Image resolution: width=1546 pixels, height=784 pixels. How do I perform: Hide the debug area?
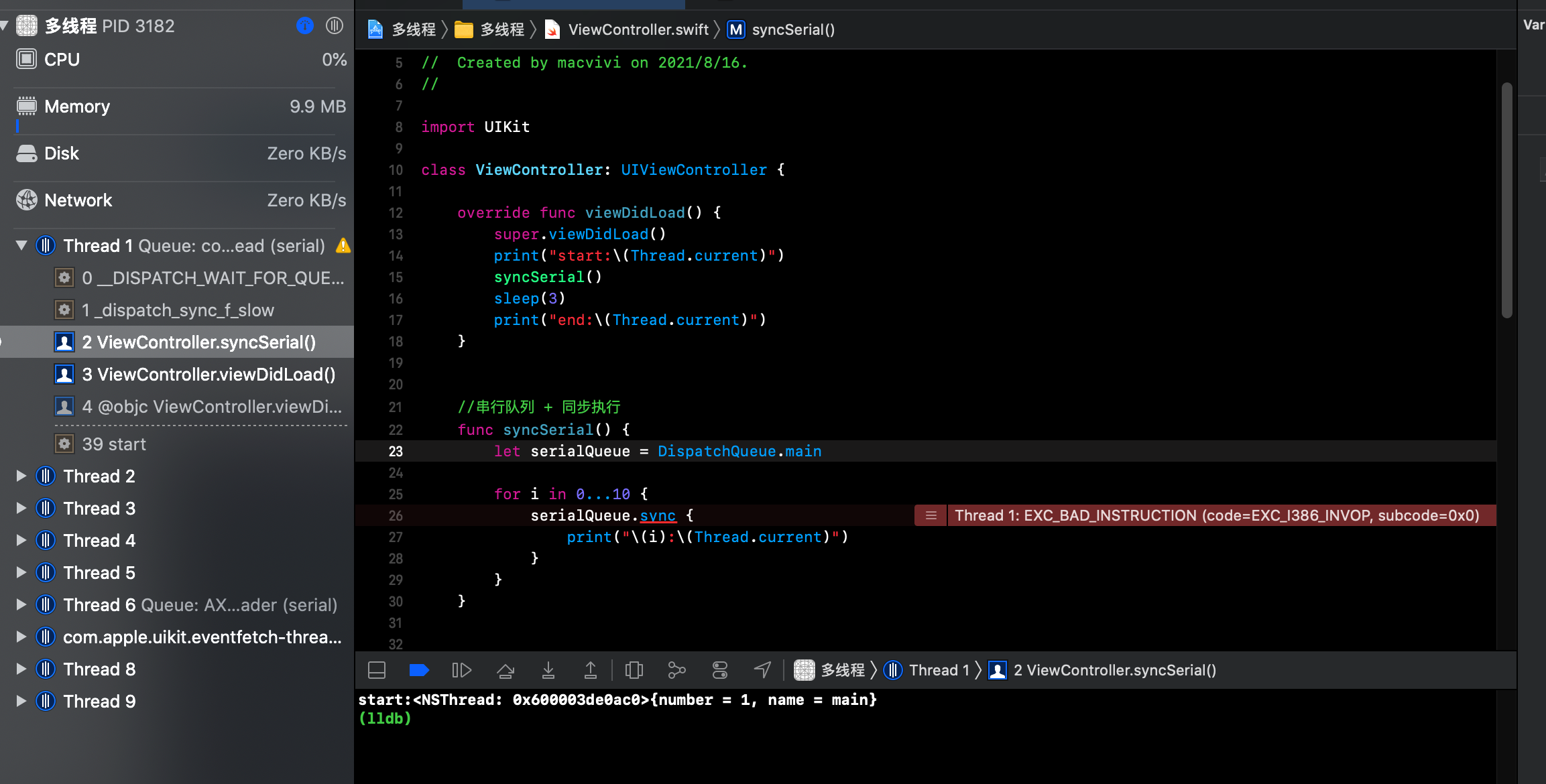click(x=377, y=670)
